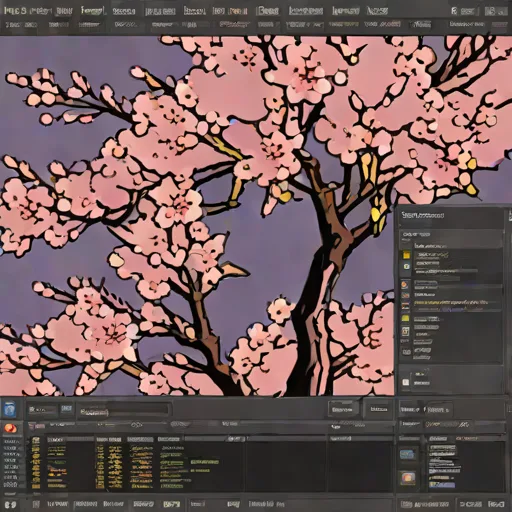The image size is (512, 512).
Task: Select the yellow text row in the right panel
Action: point(451,303)
